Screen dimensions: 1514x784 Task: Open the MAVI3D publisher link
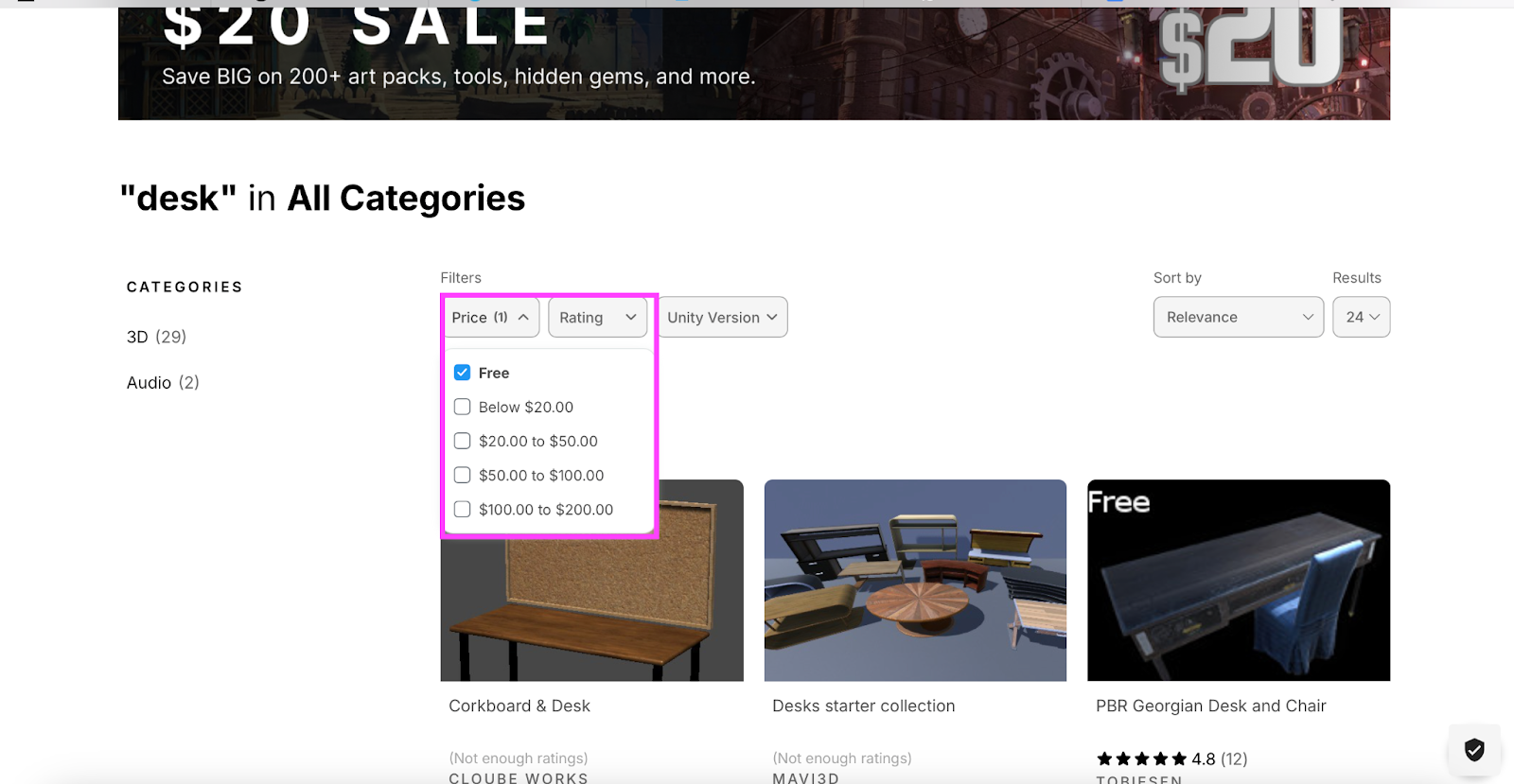[805, 778]
